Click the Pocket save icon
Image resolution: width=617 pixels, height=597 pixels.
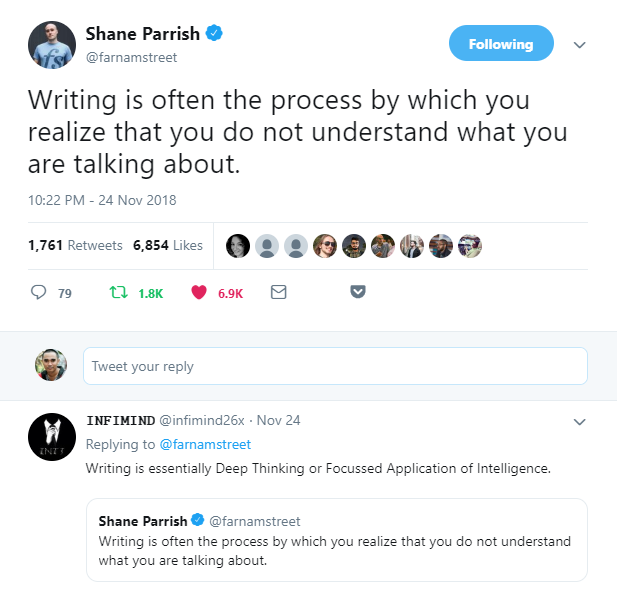coord(357,292)
